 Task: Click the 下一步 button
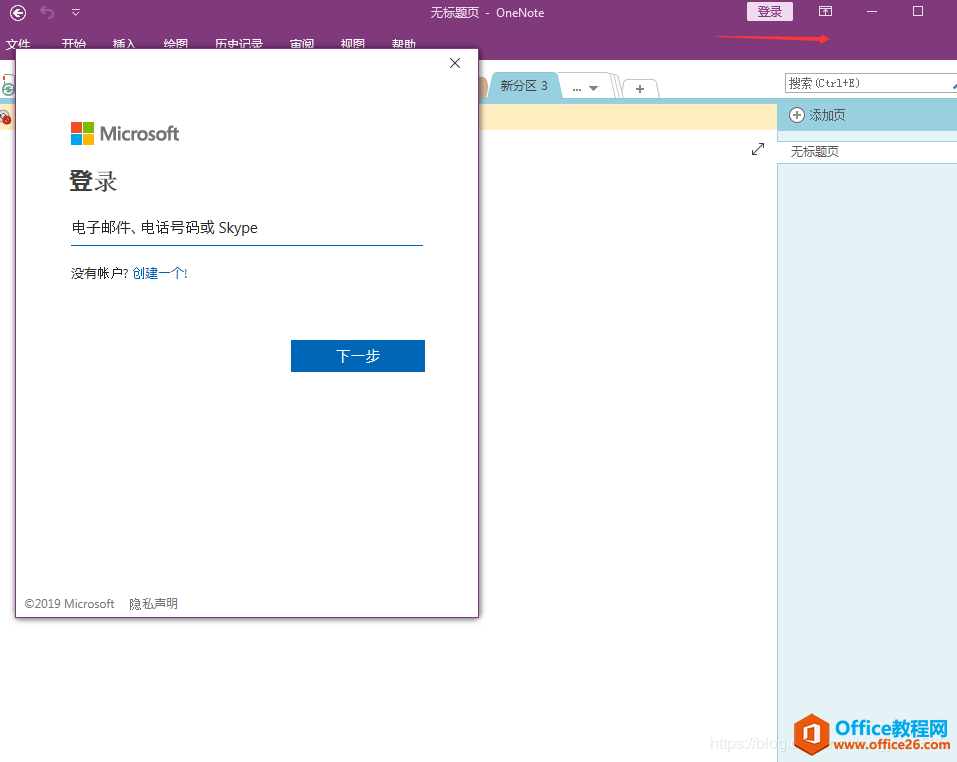(x=358, y=356)
